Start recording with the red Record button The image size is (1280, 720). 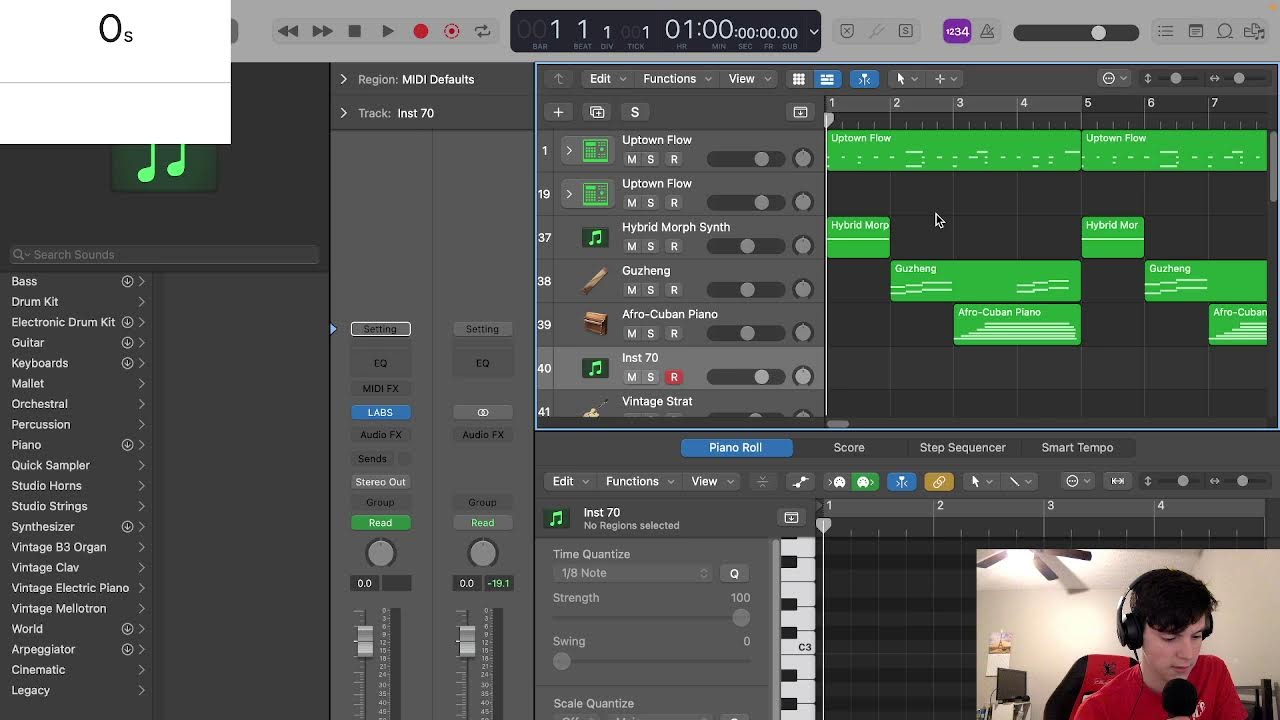pos(421,32)
